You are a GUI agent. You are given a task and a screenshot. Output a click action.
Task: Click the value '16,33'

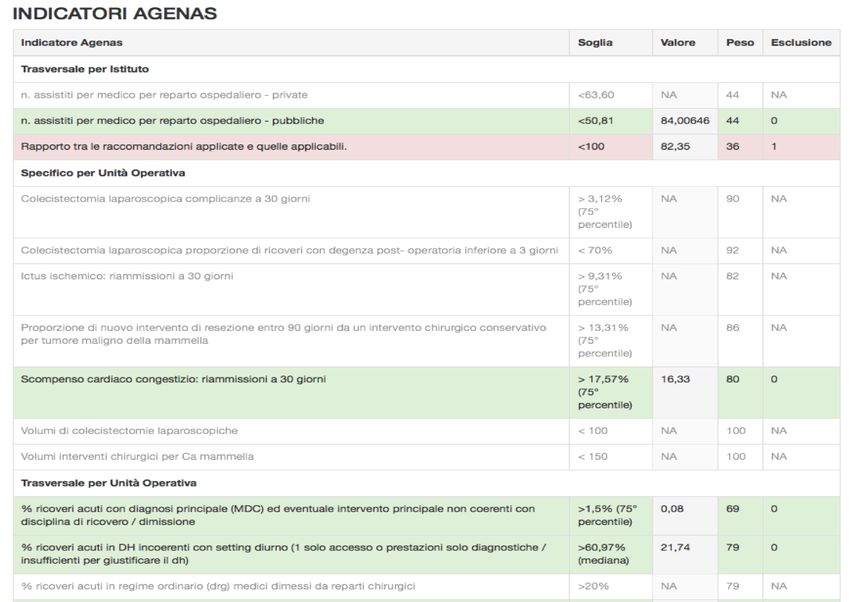click(x=675, y=379)
